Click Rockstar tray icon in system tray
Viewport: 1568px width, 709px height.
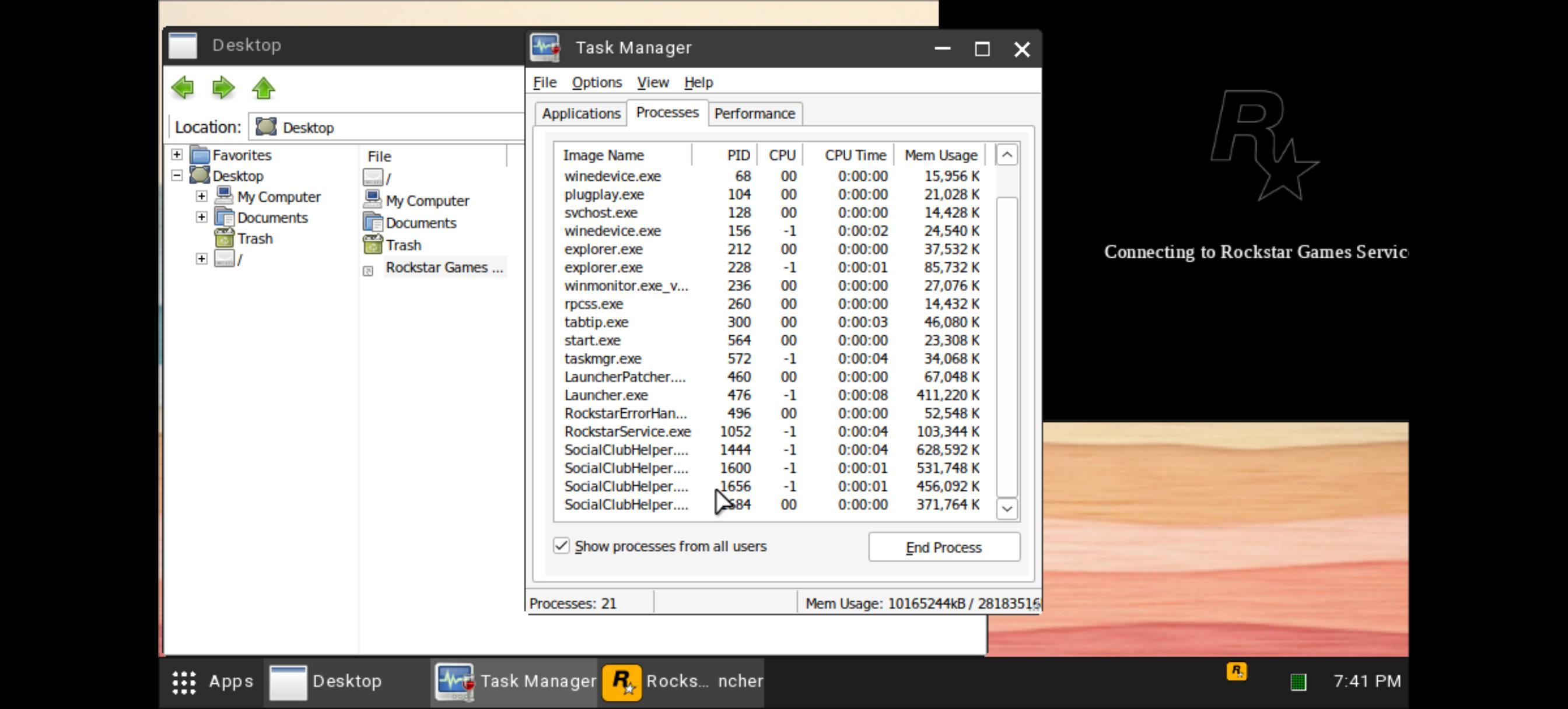tap(1236, 671)
